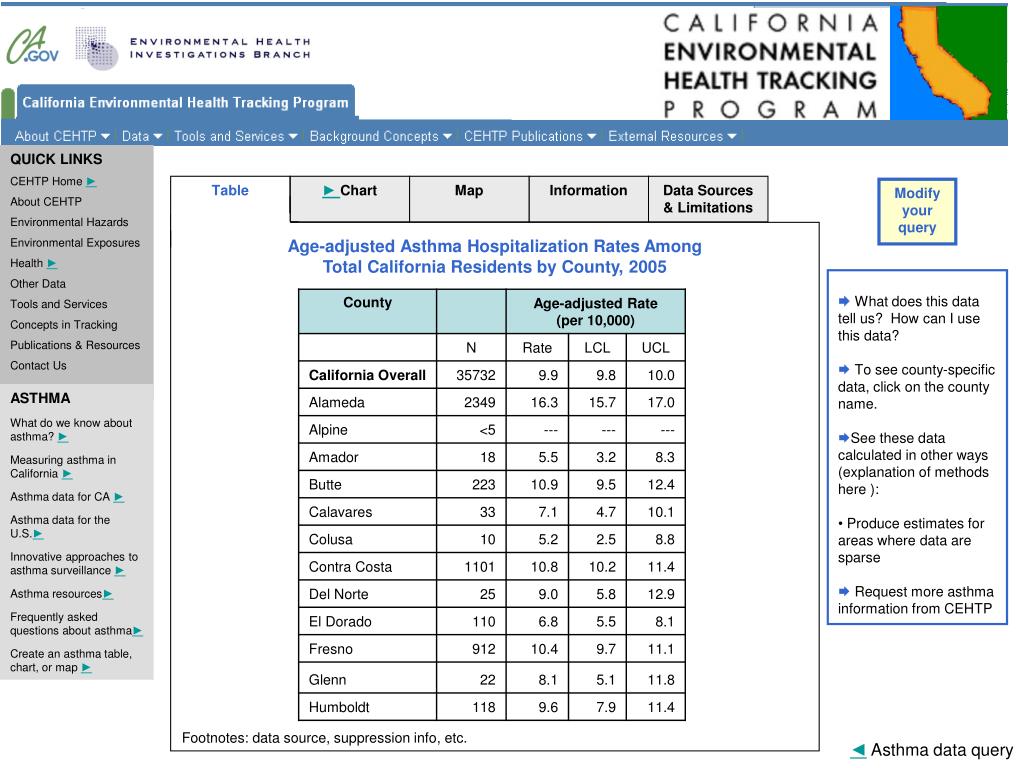
Task: Select Butte county in the table
Action: click(x=325, y=485)
